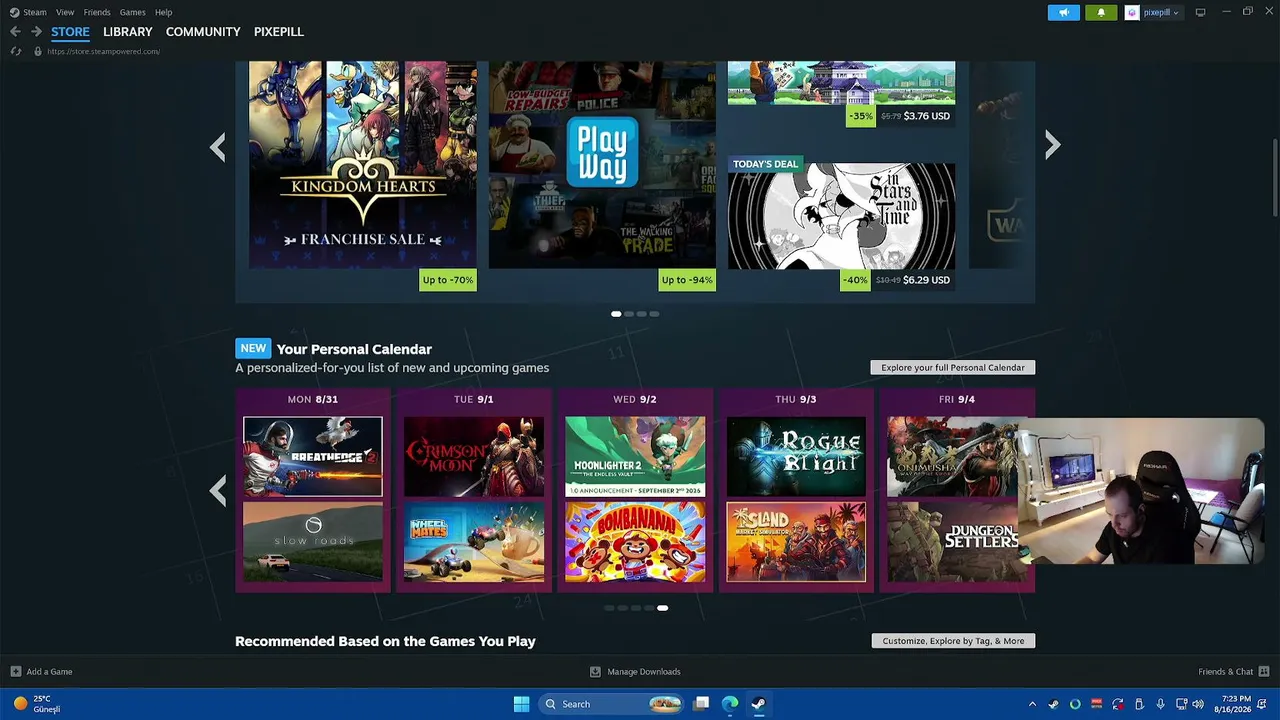Click the MON 8/31 calendar day header
The width and height of the screenshot is (1280, 720).
click(x=313, y=399)
